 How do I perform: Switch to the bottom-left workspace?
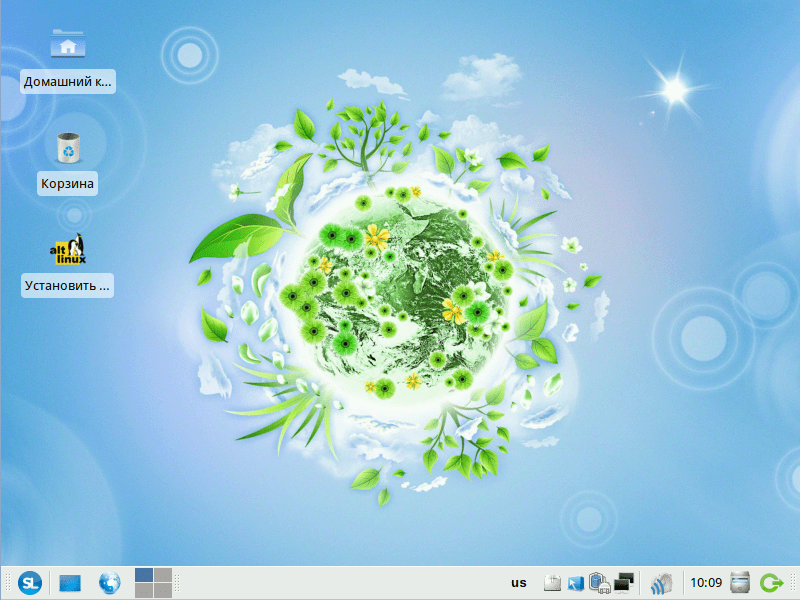click(x=144, y=591)
